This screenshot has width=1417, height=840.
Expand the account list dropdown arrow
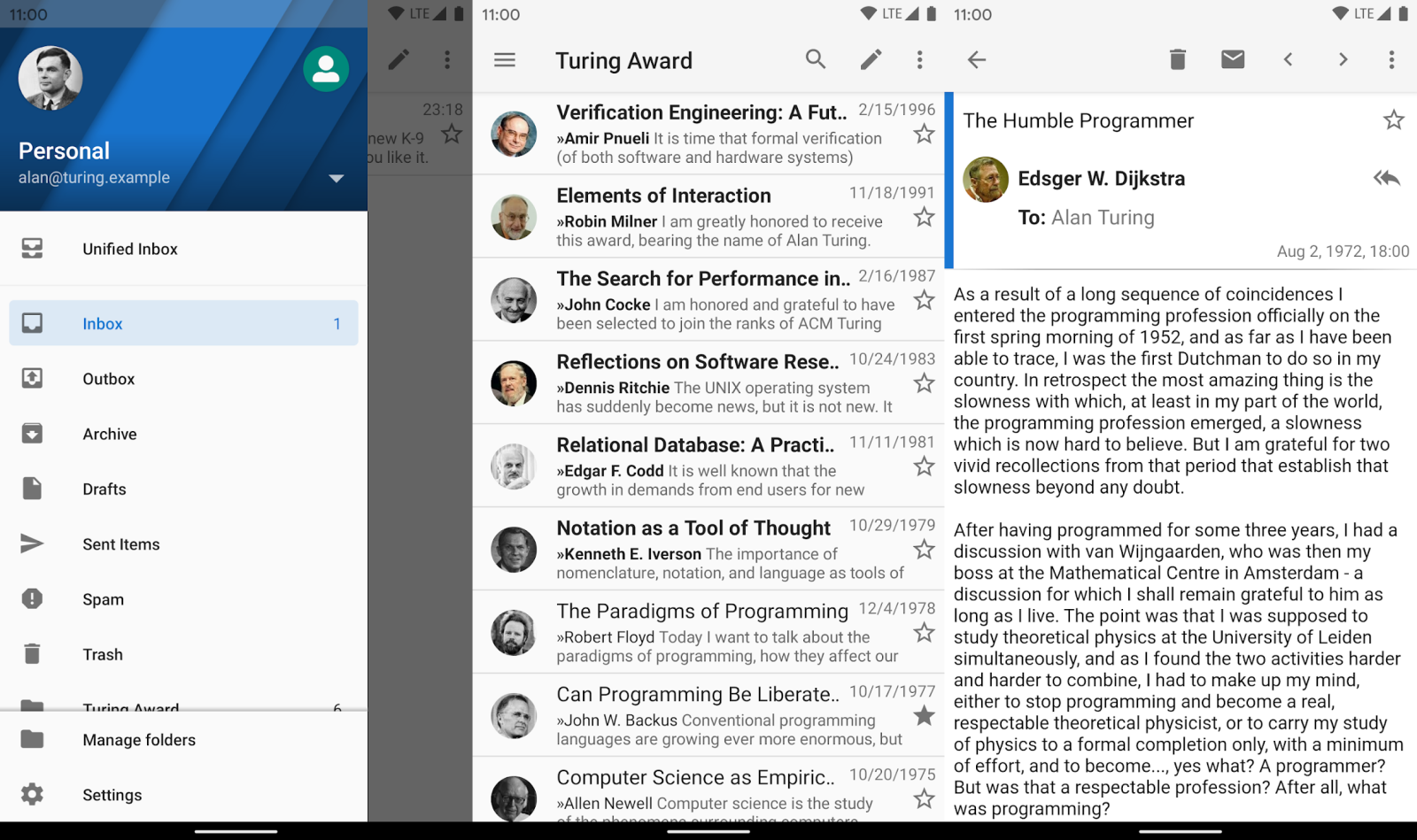(336, 178)
